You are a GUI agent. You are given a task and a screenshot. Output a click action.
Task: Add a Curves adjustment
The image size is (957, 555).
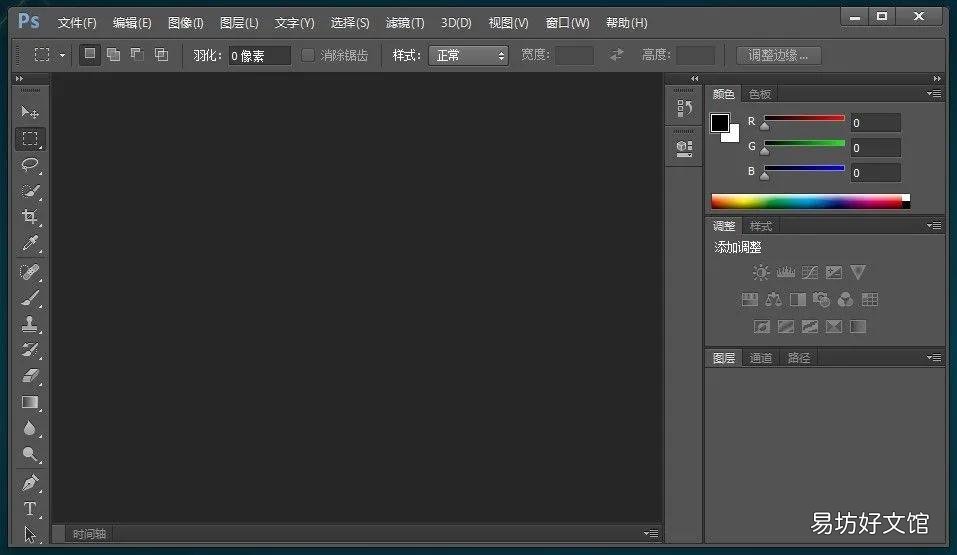810,272
